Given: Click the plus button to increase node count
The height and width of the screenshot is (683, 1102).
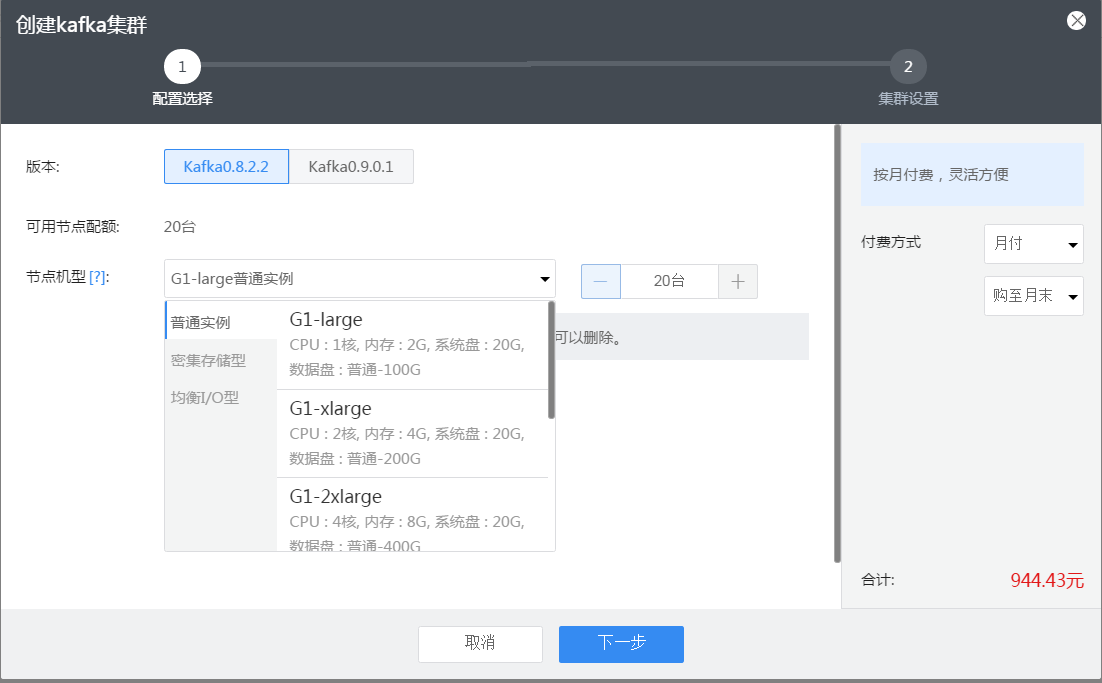Looking at the screenshot, I should click(x=738, y=281).
